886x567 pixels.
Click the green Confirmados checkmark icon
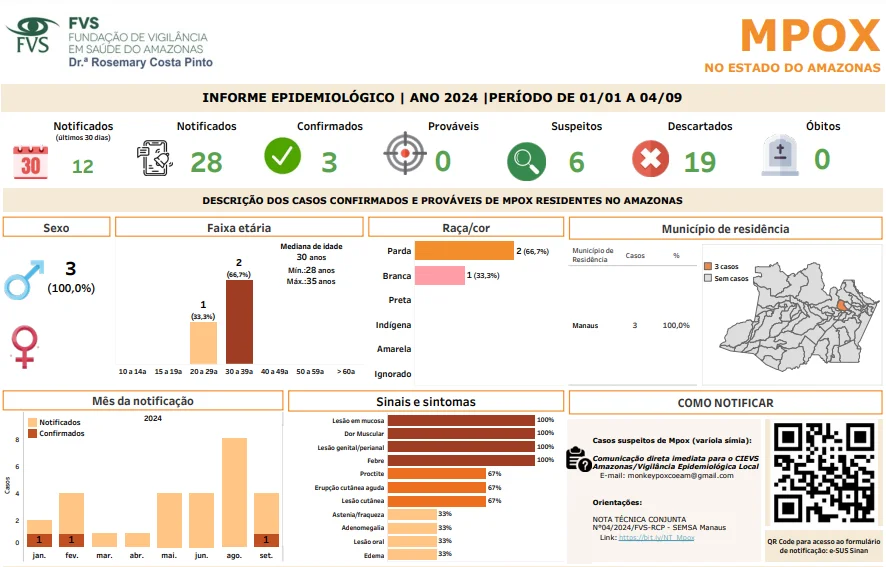coord(282,157)
